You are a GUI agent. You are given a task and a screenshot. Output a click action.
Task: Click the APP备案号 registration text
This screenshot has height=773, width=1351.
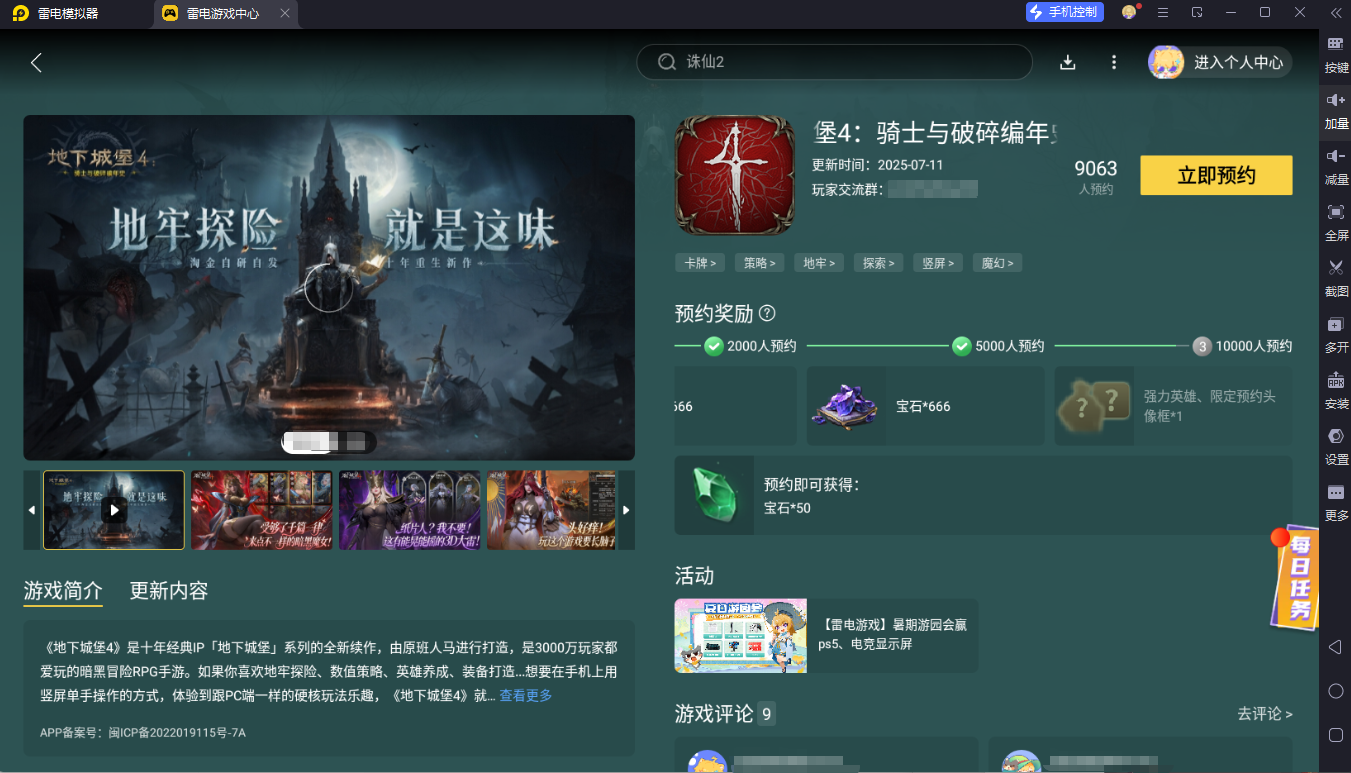143,733
